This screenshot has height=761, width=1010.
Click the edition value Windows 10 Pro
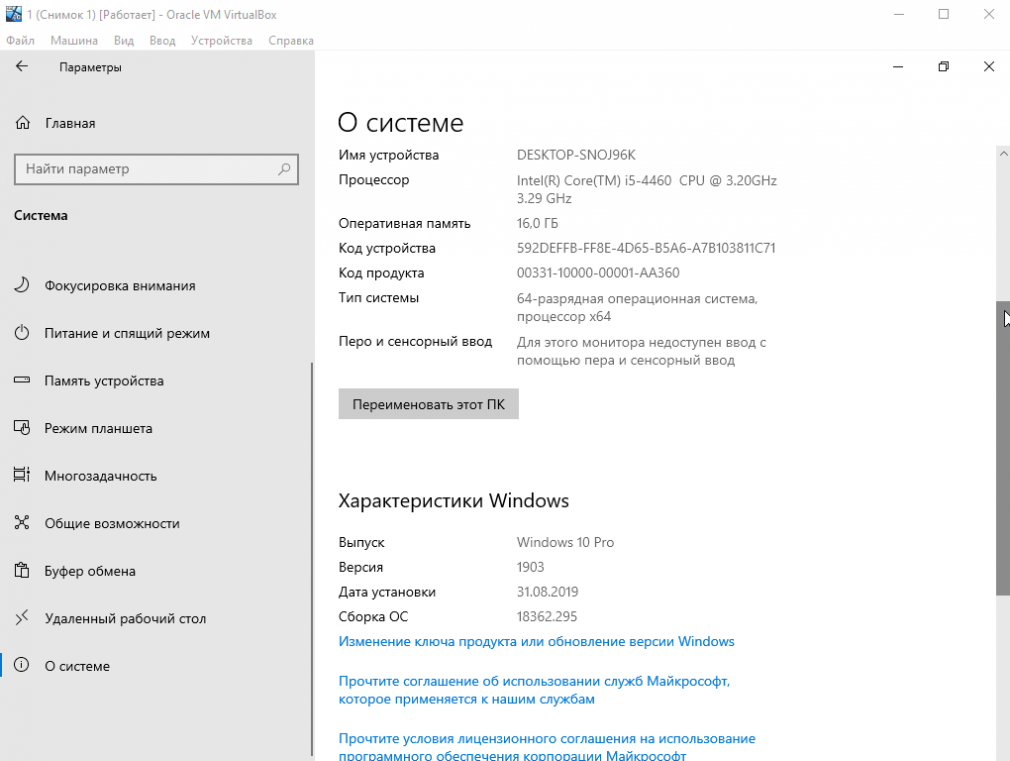tap(565, 542)
